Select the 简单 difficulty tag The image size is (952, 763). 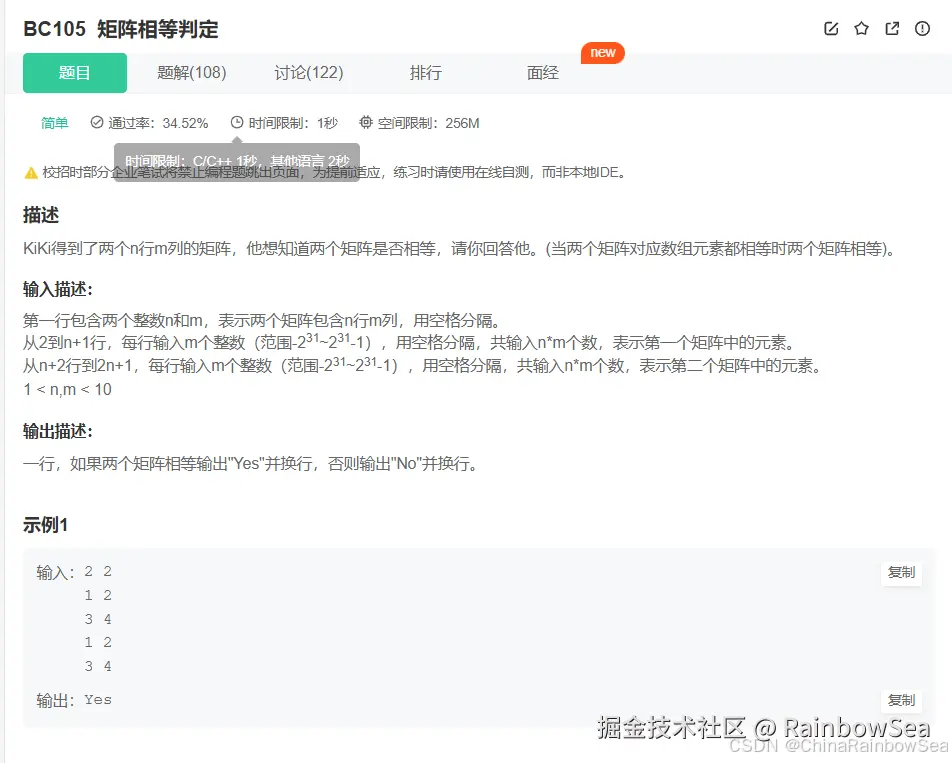tap(54, 122)
